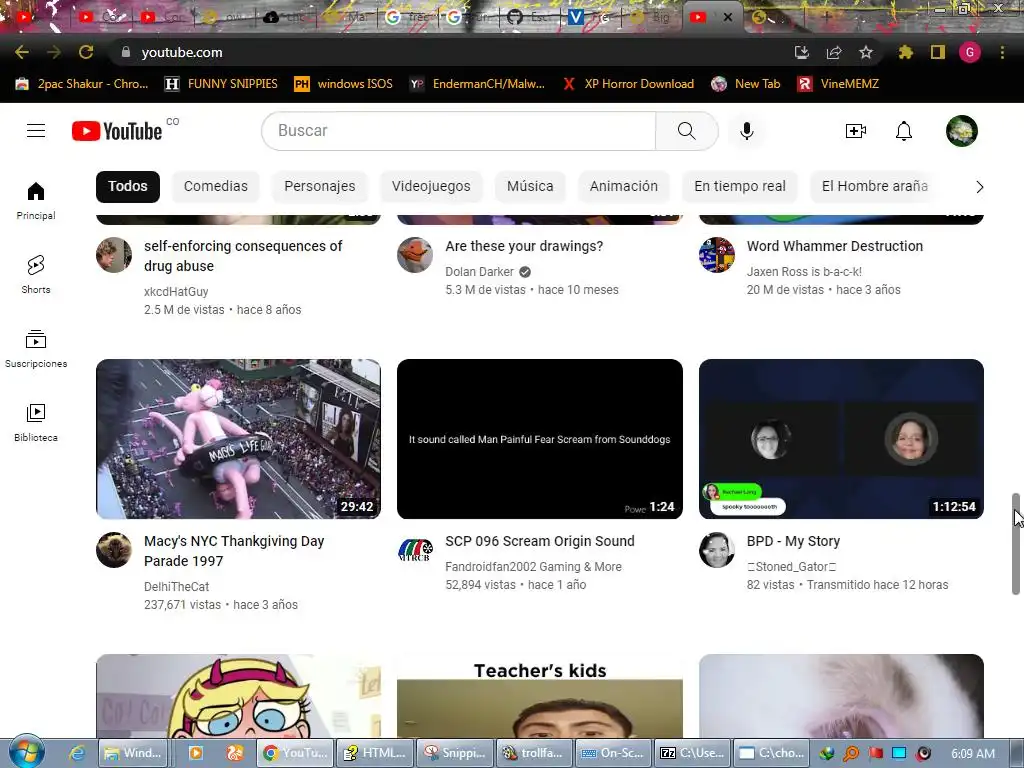Switch to the Snippi... taskbar window

pos(455,753)
